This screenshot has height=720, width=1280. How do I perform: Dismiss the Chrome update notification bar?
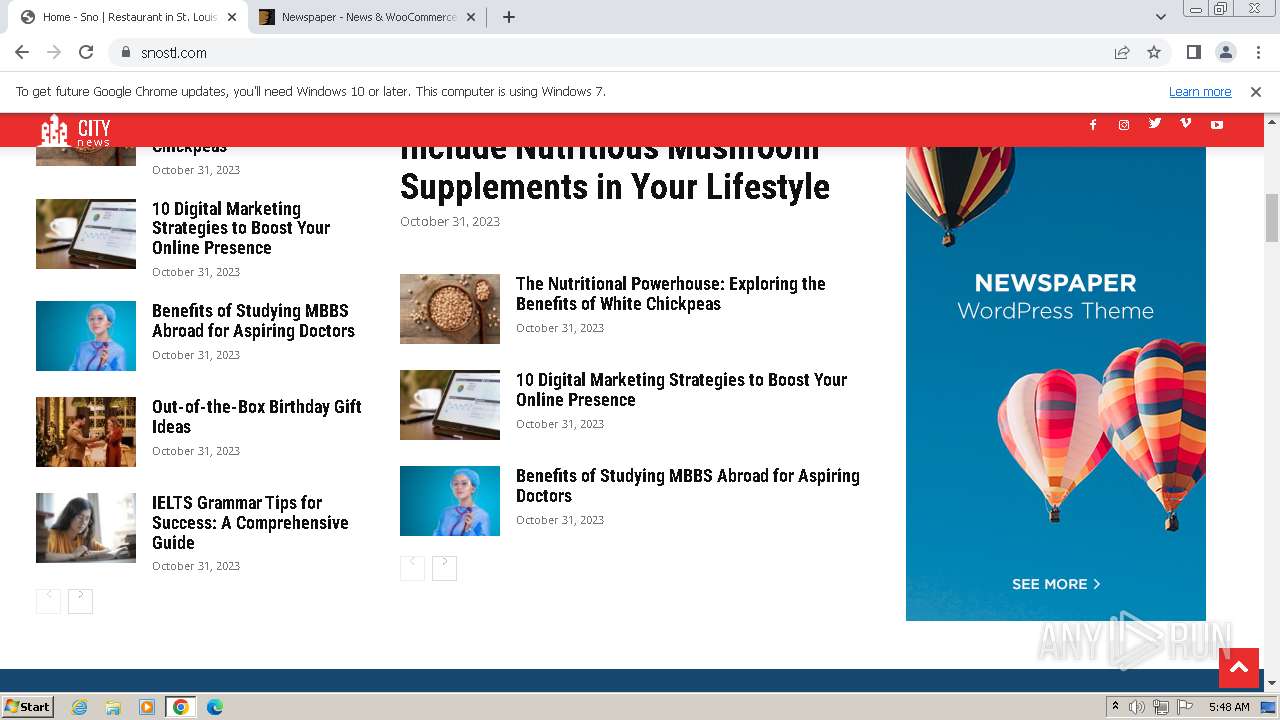tap(1256, 92)
